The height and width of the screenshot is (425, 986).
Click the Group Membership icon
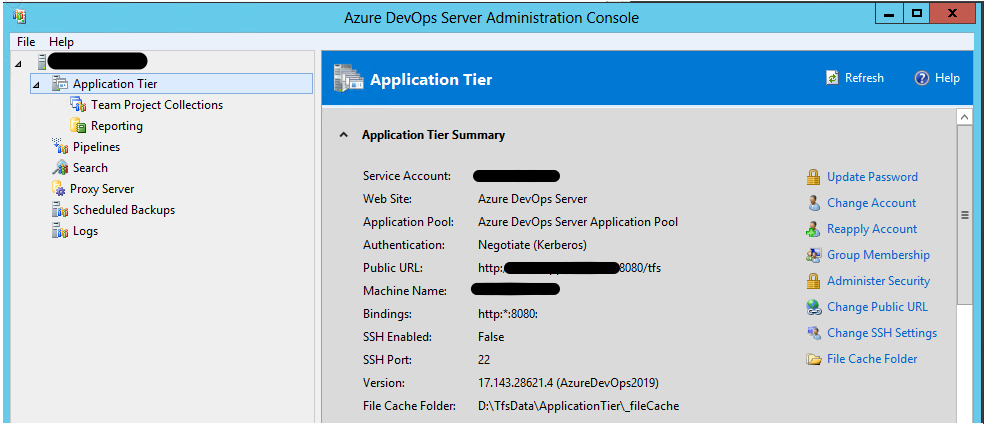(814, 255)
